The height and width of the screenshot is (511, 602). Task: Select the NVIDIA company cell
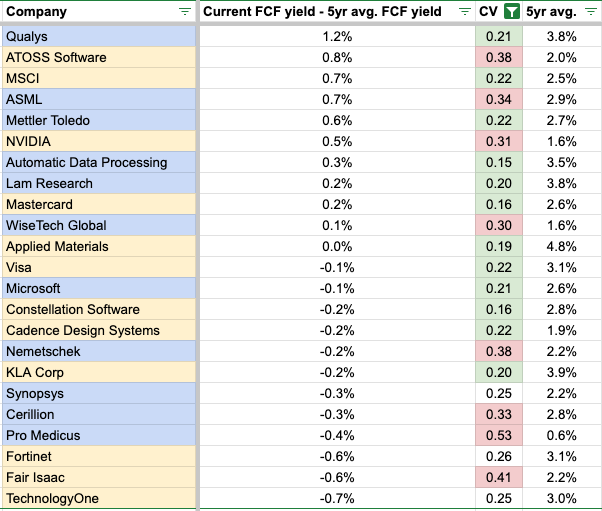[x=99, y=141]
